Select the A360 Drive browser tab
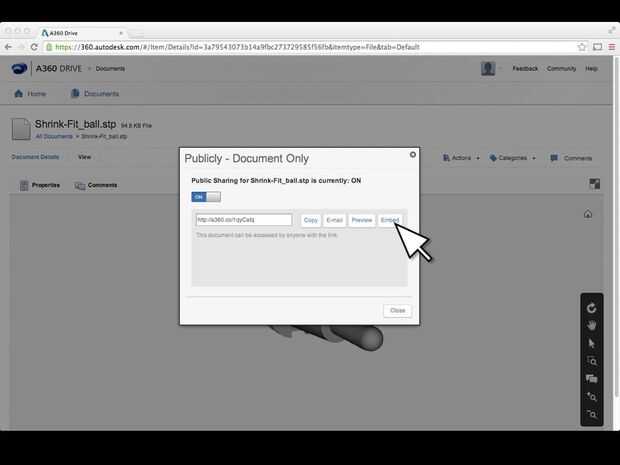Viewport: 620px width, 465px height. 81,33
